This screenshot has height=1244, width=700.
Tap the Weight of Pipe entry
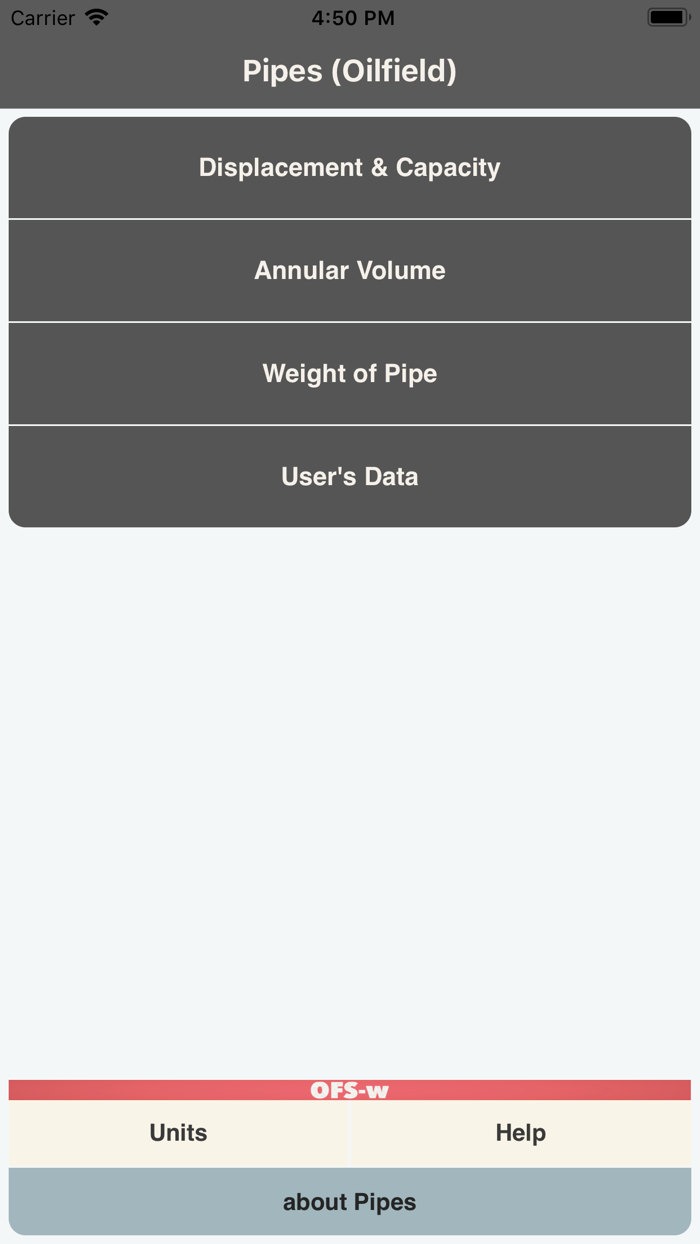(x=349, y=374)
